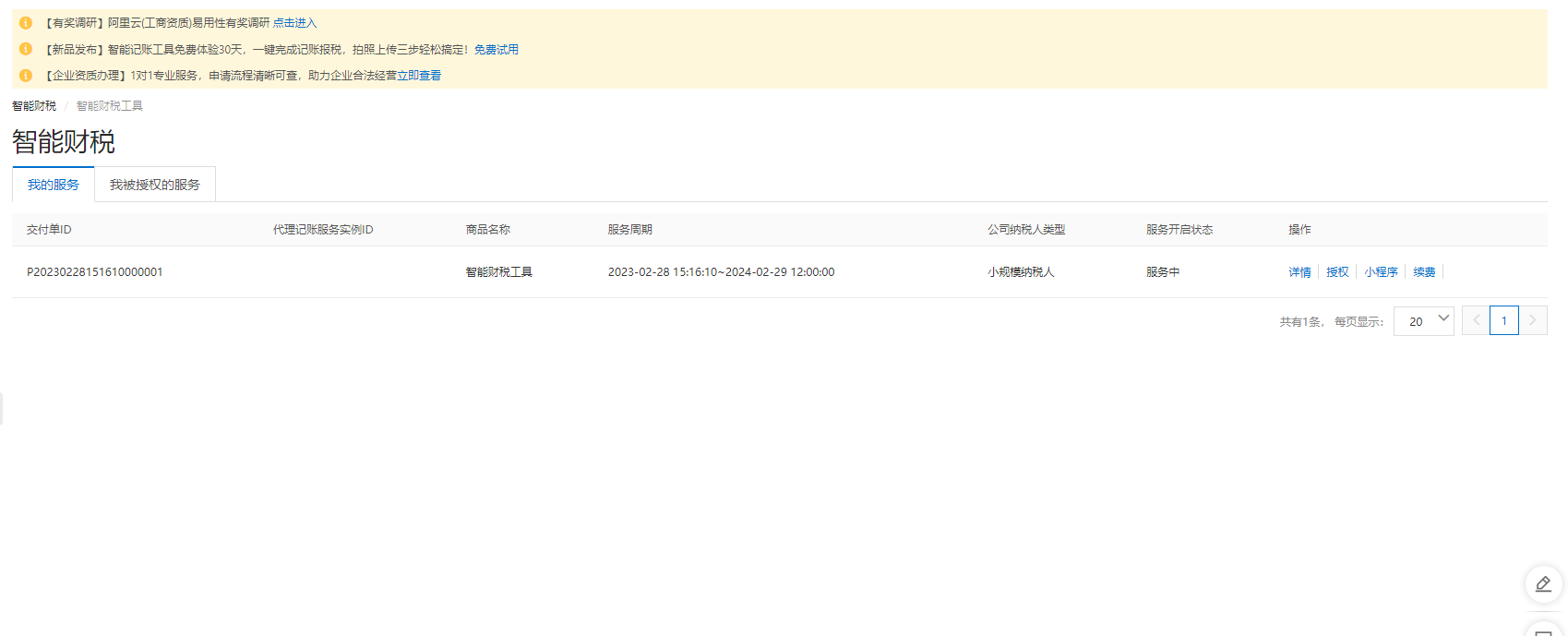Open the 点击进入 survey link
The height and width of the screenshot is (636, 1568).
point(294,23)
